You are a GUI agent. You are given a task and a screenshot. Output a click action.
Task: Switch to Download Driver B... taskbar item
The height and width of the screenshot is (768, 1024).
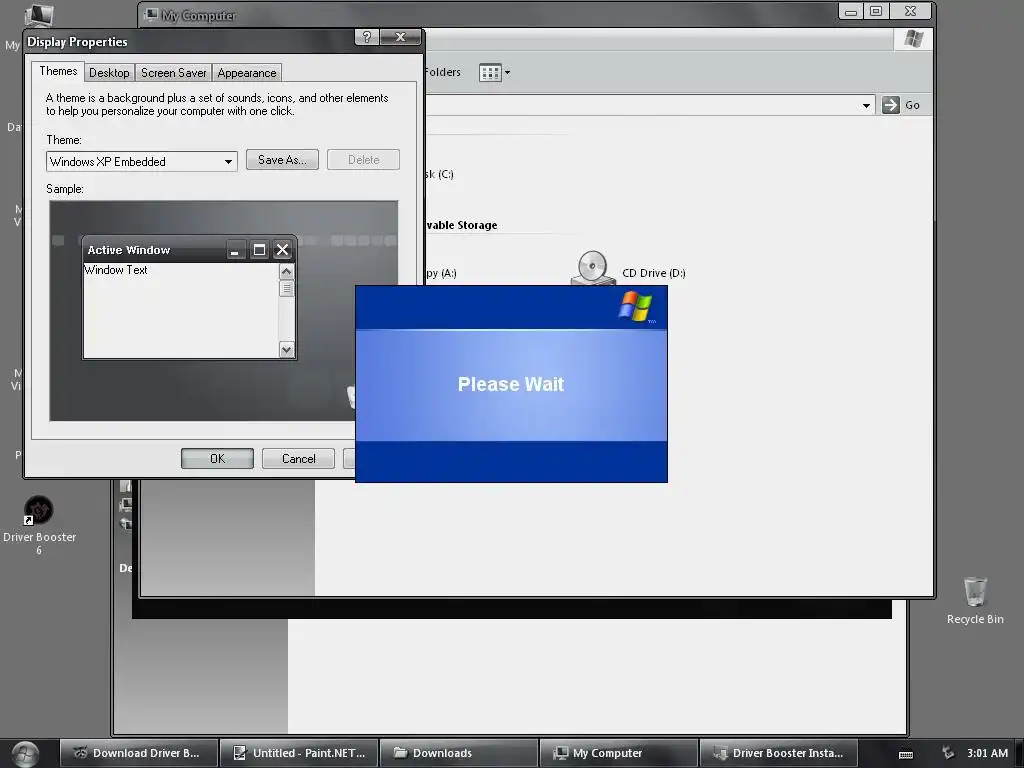(138, 753)
